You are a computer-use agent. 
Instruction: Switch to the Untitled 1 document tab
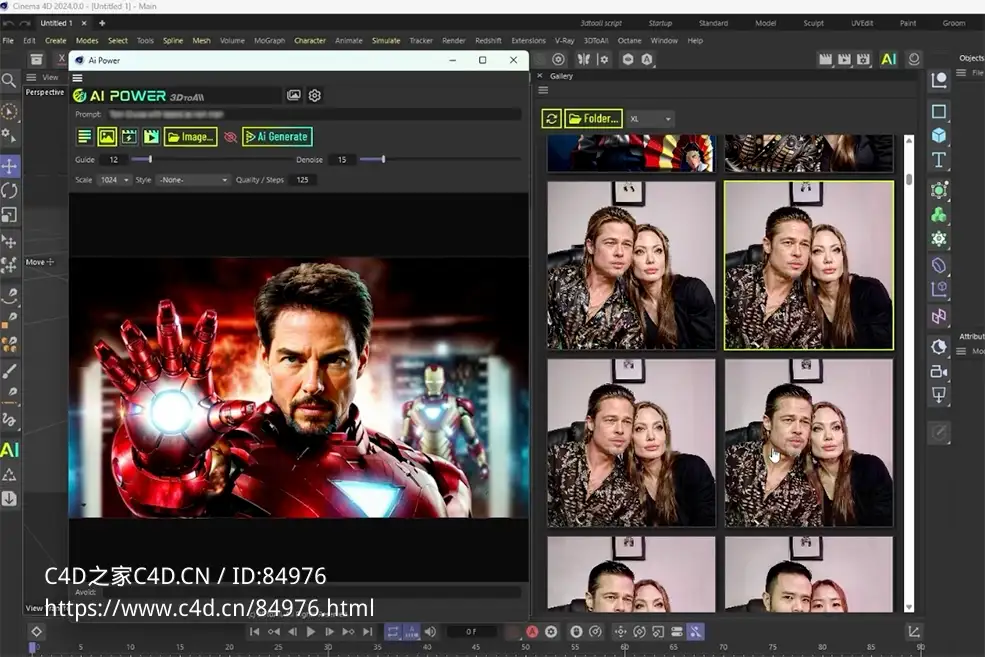click(57, 23)
